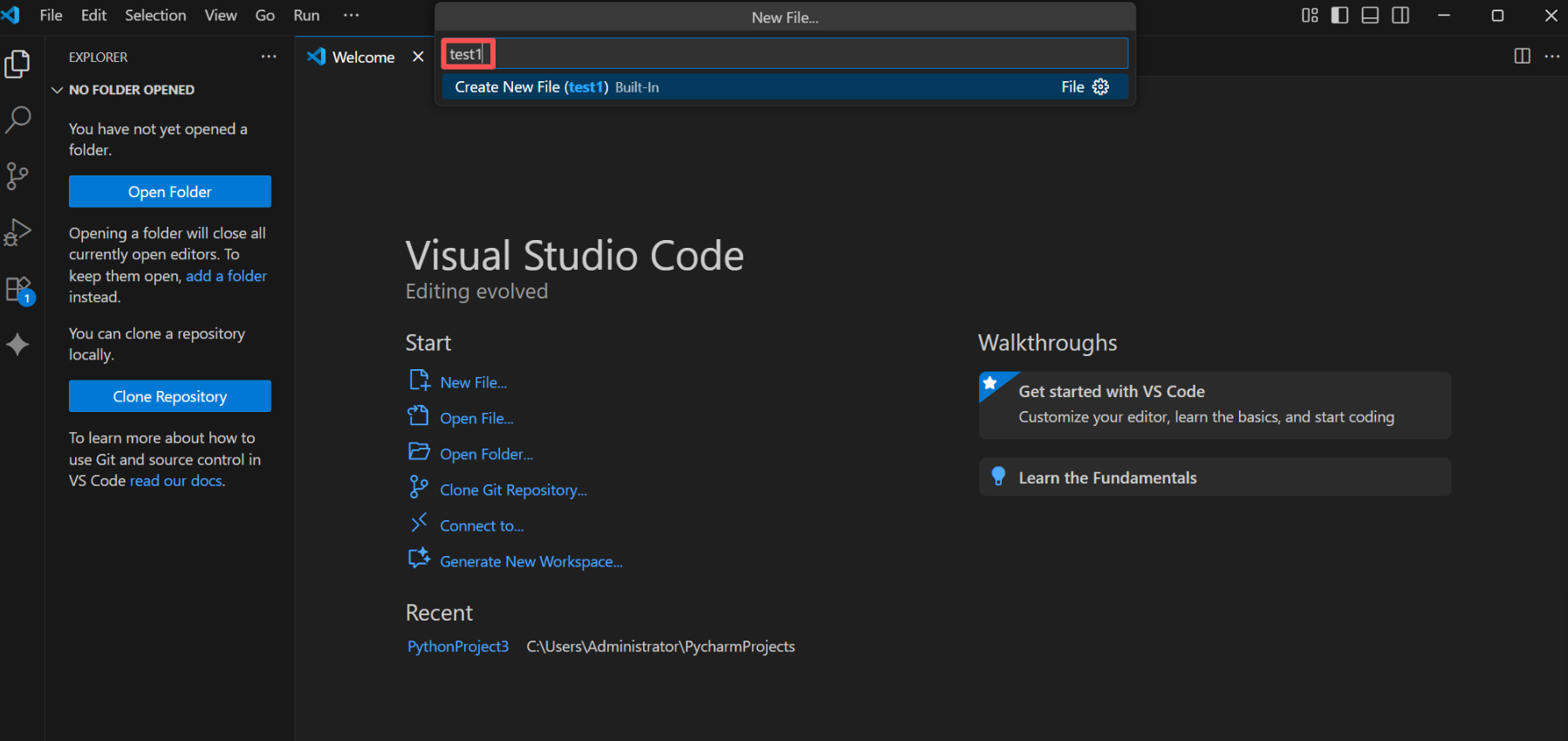
Task: Click the file name input containing test1
Action: click(784, 54)
